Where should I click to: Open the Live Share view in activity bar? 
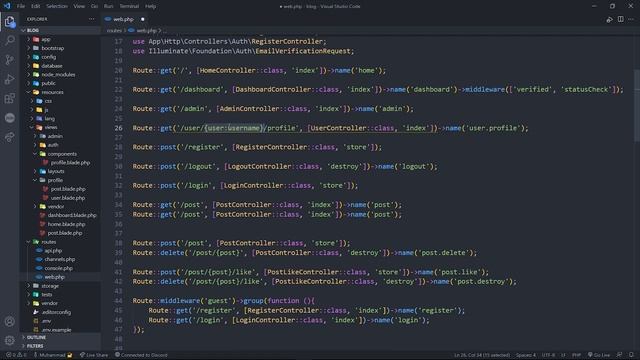[x=9, y=137]
